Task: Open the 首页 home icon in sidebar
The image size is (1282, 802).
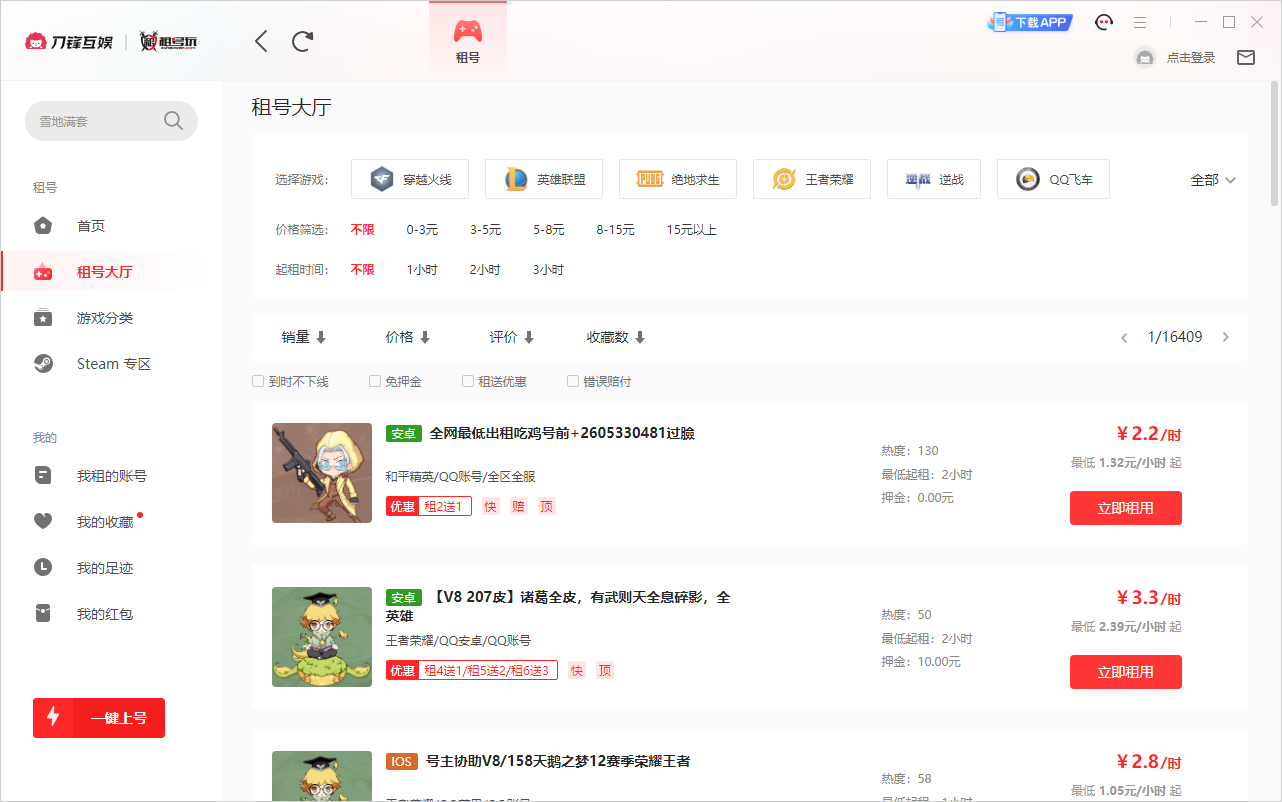Action: [x=43, y=225]
